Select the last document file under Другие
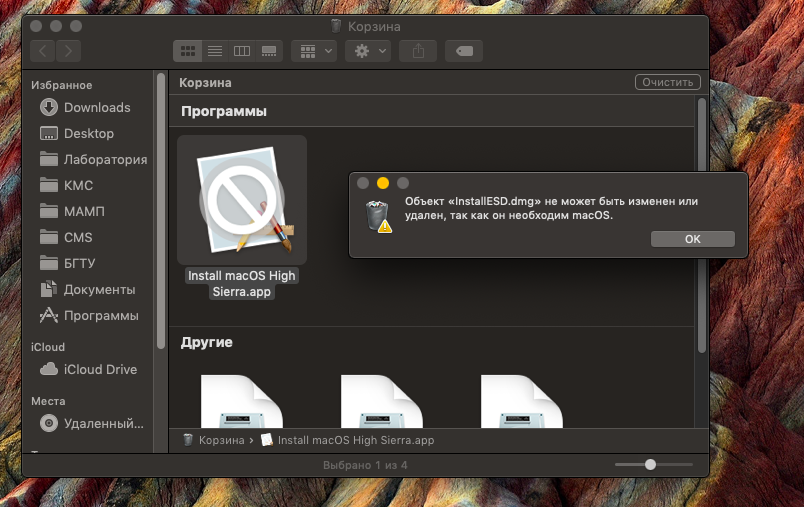The width and height of the screenshot is (804, 507). 522,401
